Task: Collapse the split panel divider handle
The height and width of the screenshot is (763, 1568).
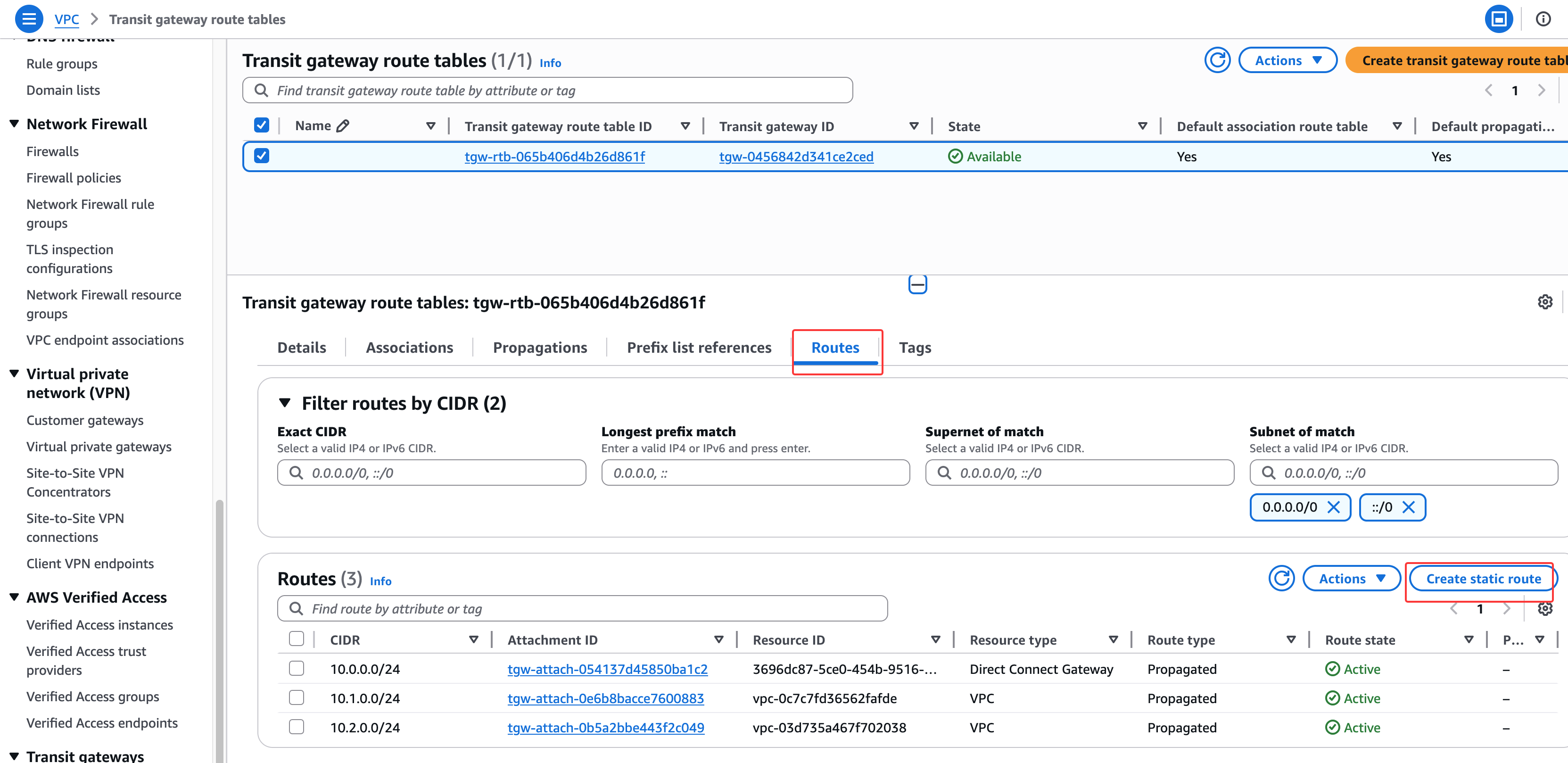Action: click(917, 284)
